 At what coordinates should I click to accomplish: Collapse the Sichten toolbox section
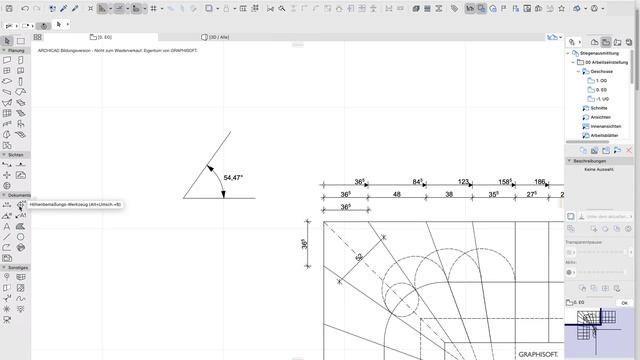click(4, 155)
